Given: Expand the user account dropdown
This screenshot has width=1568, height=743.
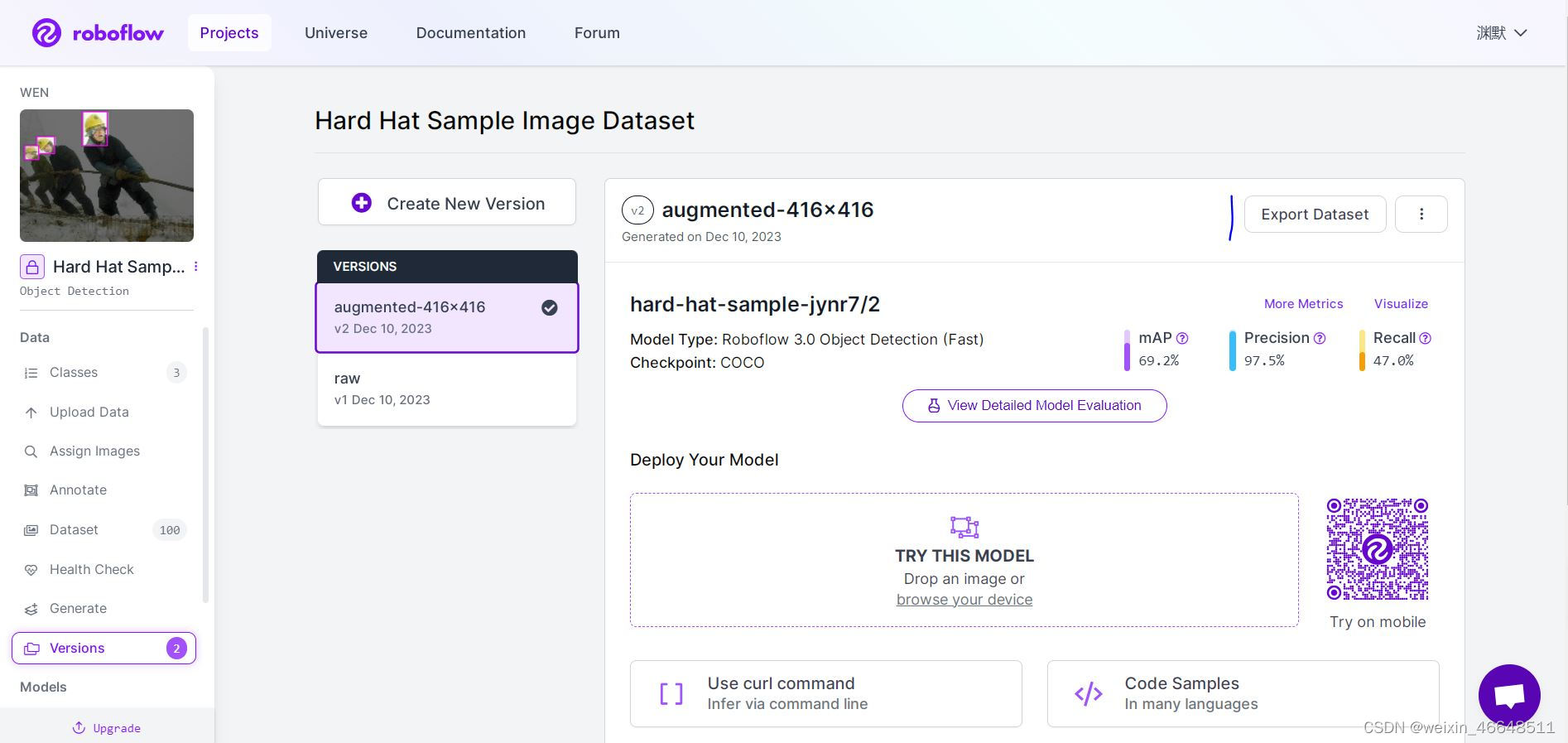Looking at the screenshot, I should tap(1502, 33).
